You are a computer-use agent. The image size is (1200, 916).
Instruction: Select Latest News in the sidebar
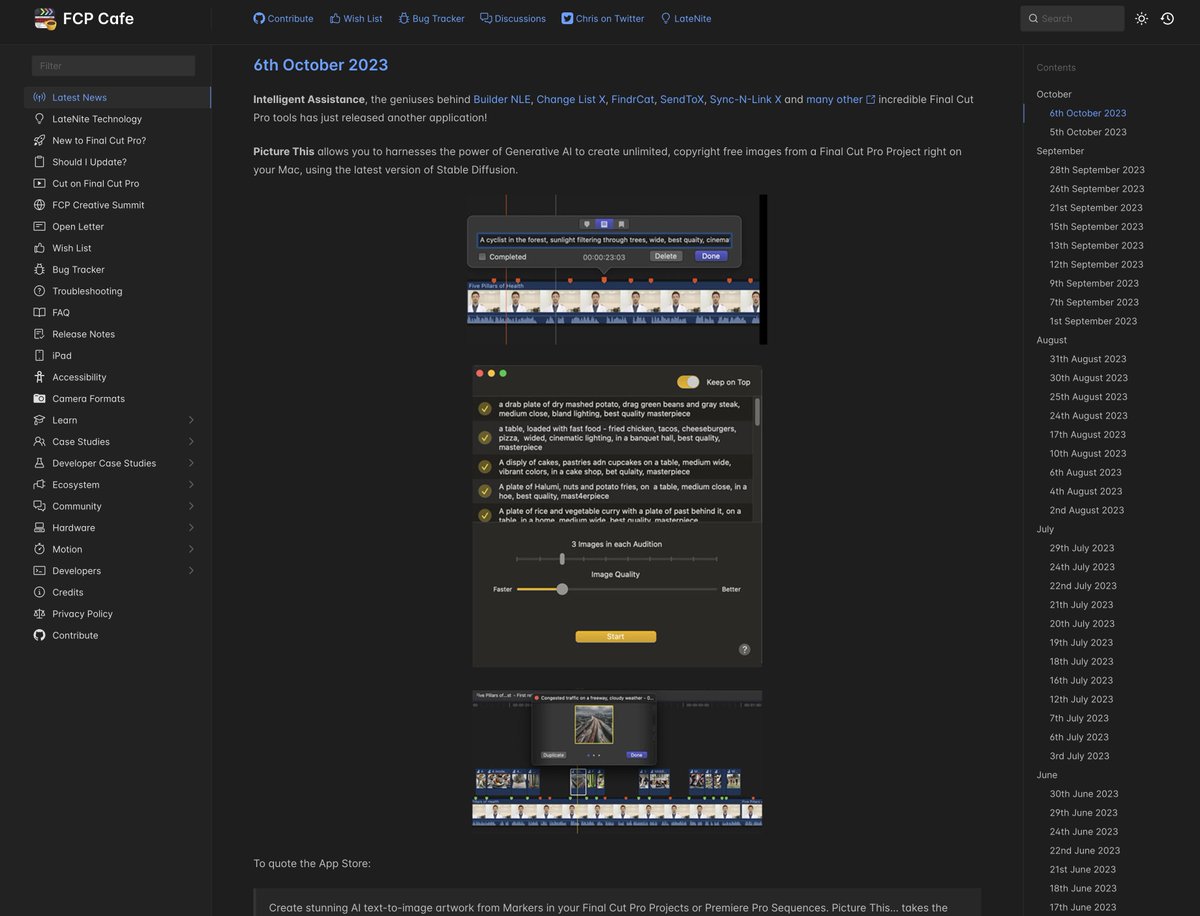pyautogui.click(x=117, y=97)
